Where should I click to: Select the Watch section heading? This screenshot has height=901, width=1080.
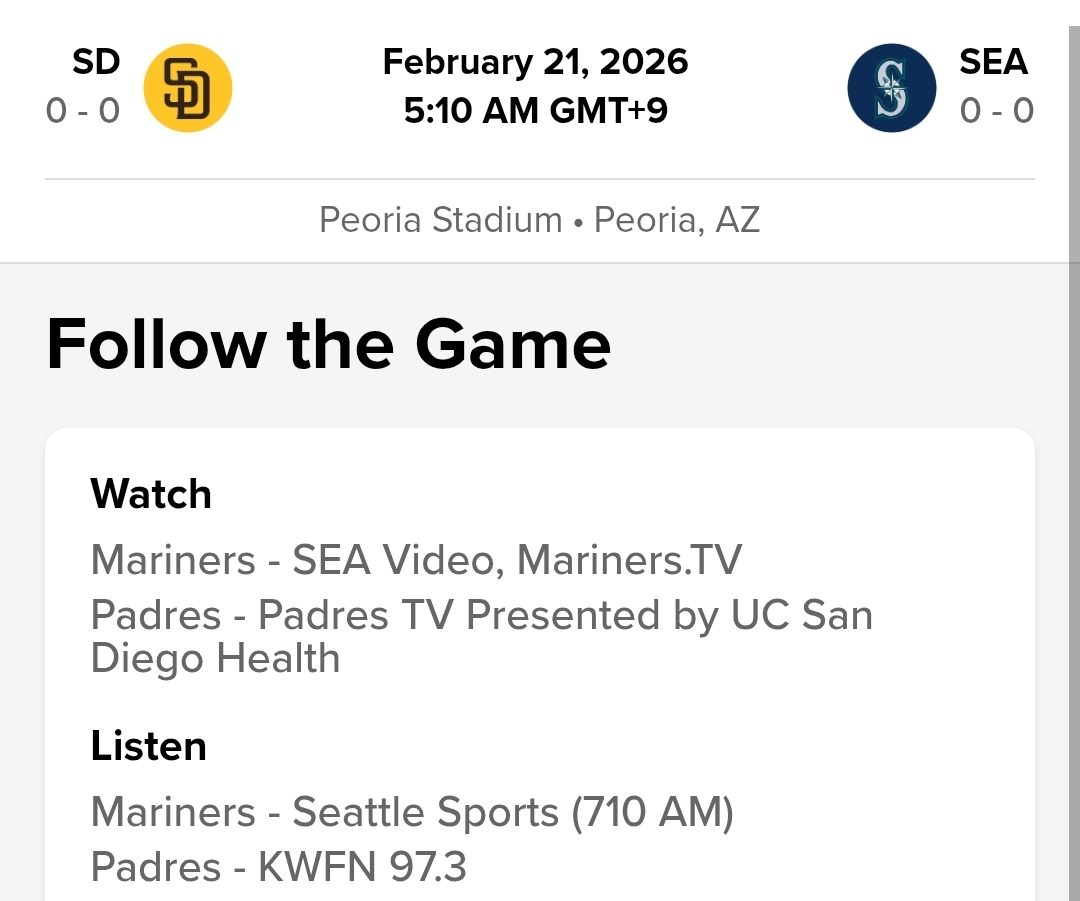[x=151, y=494]
